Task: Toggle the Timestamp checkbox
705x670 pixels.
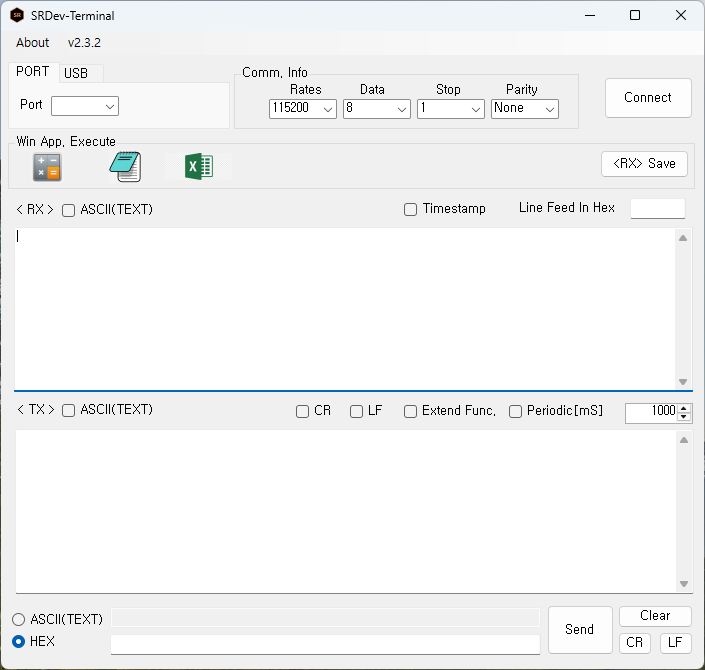Action: tap(410, 210)
